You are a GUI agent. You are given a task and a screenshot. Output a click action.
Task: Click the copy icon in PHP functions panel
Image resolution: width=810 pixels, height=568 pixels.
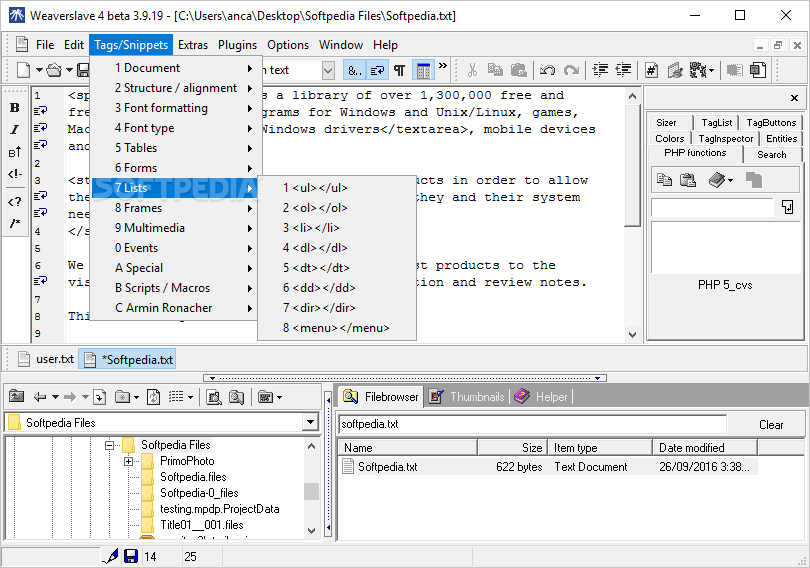click(664, 180)
